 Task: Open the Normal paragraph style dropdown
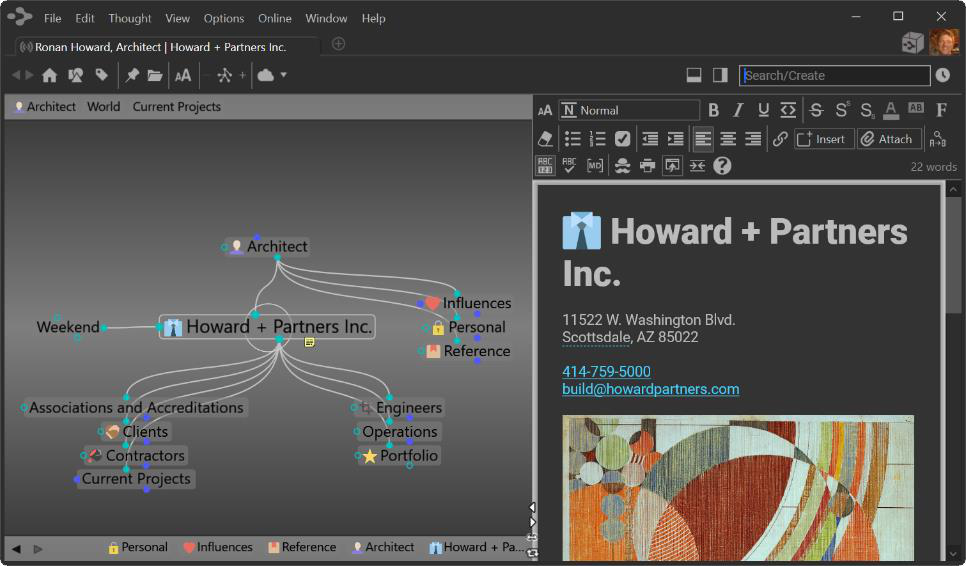[628, 110]
